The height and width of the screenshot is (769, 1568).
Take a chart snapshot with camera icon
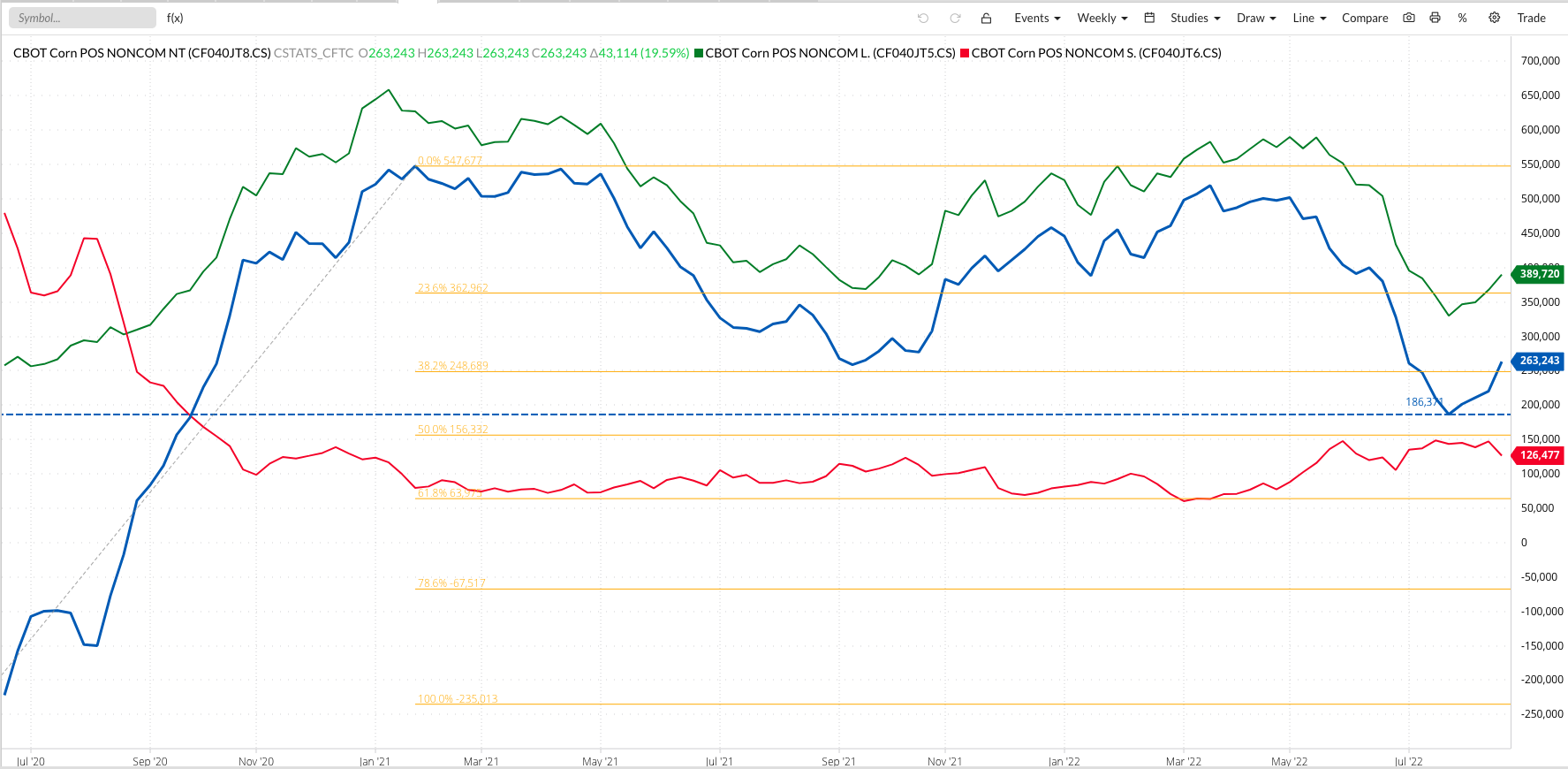[1409, 18]
